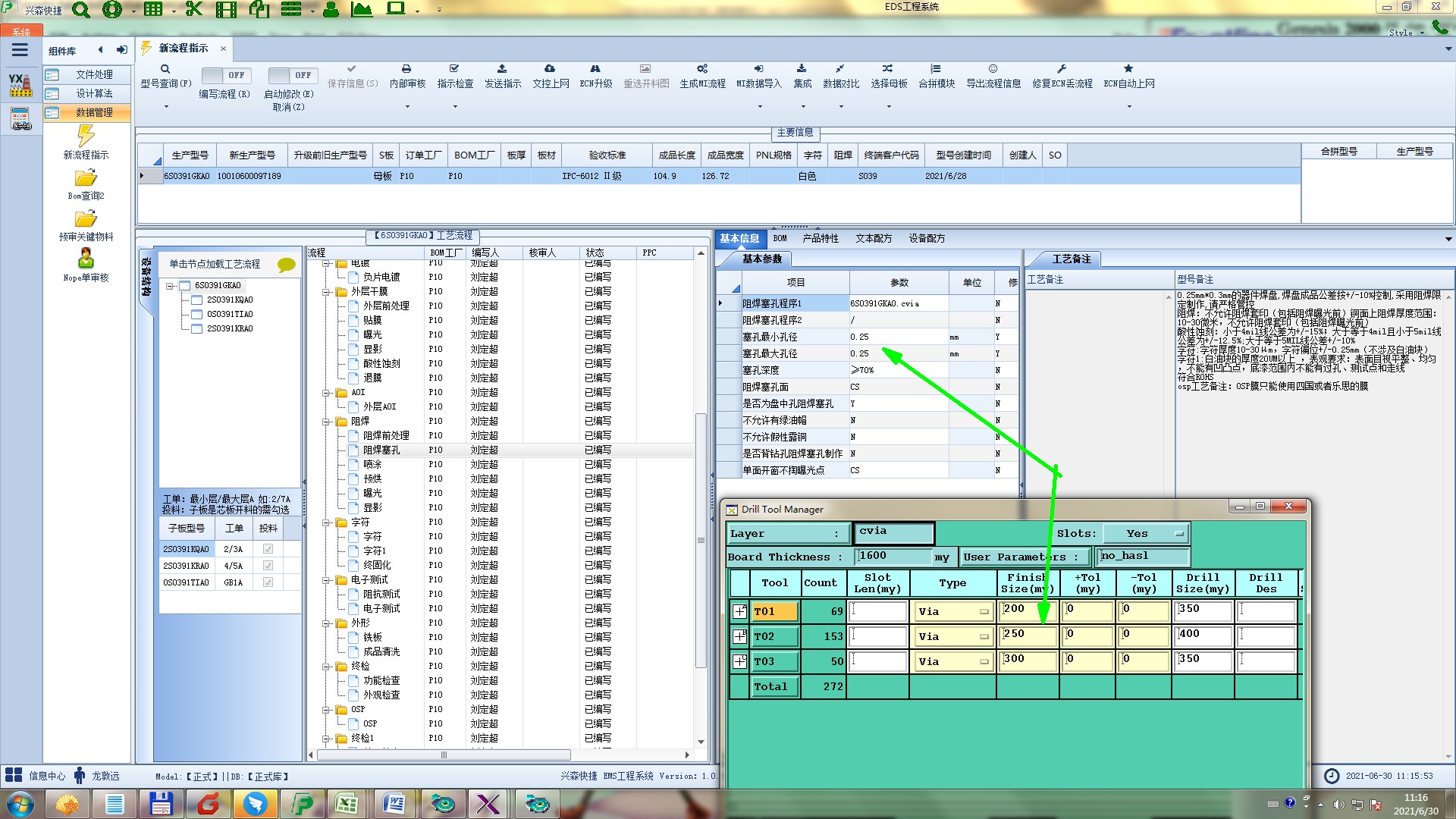Collapse the 6S0391GKA0 tree node
Image resolution: width=1456 pixels, height=819 pixels.
click(x=170, y=286)
